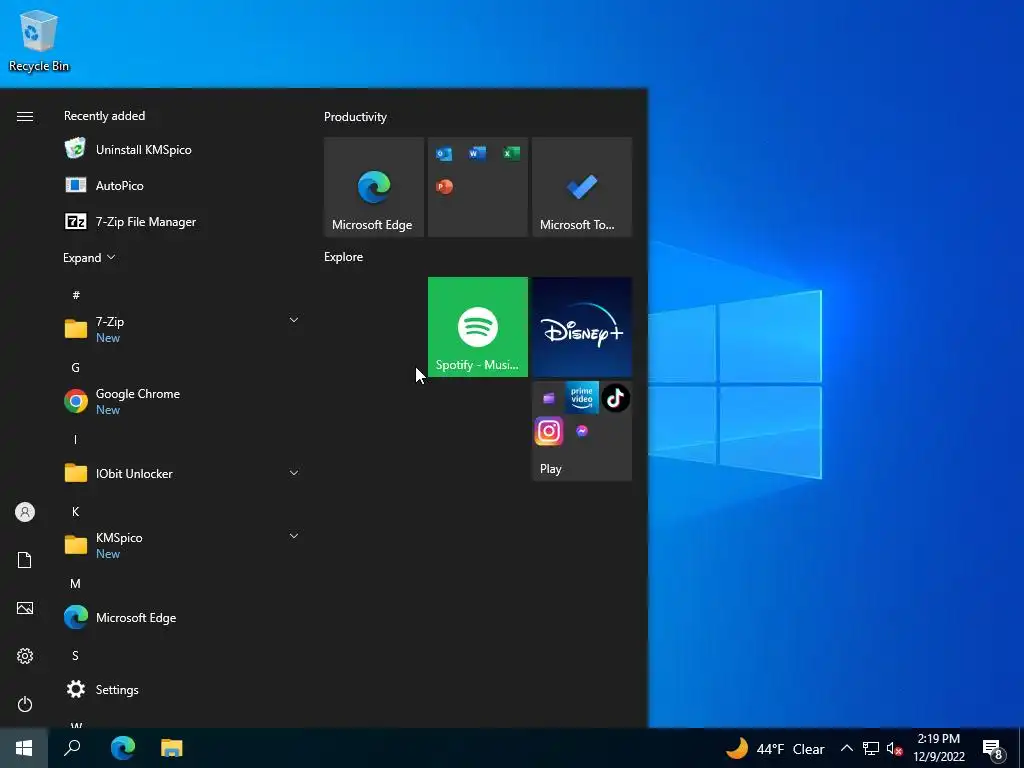This screenshot has width=1024, height=768.
Task: Click the muted volume icon
Action: [x=894, y=748]
